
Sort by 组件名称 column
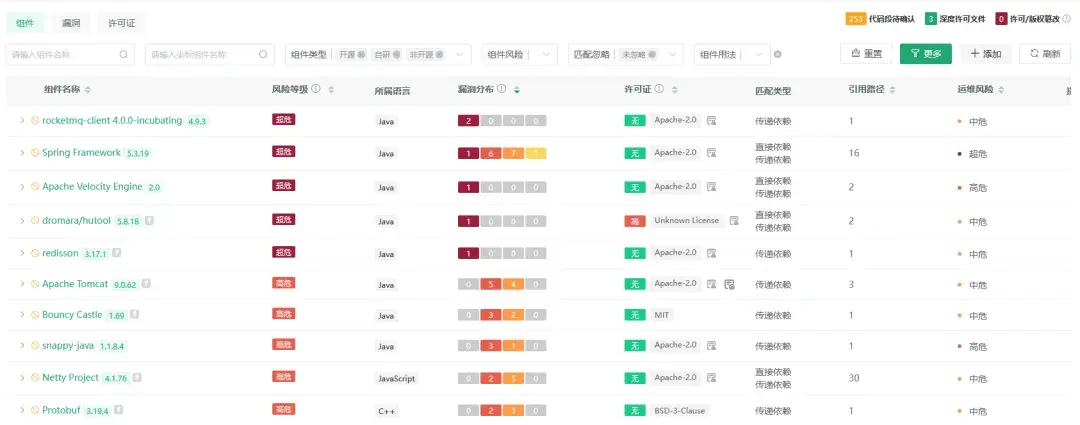coord(87,90)
